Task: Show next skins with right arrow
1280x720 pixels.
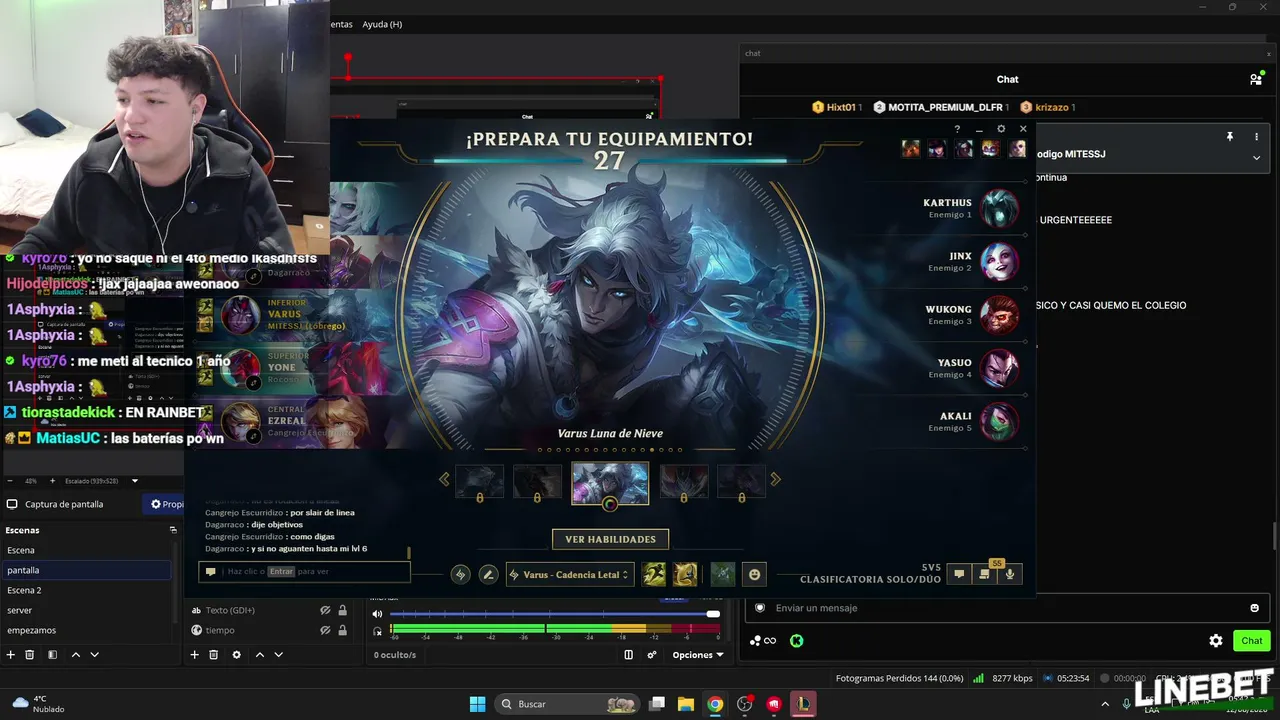Action: (x=775, y=480)
